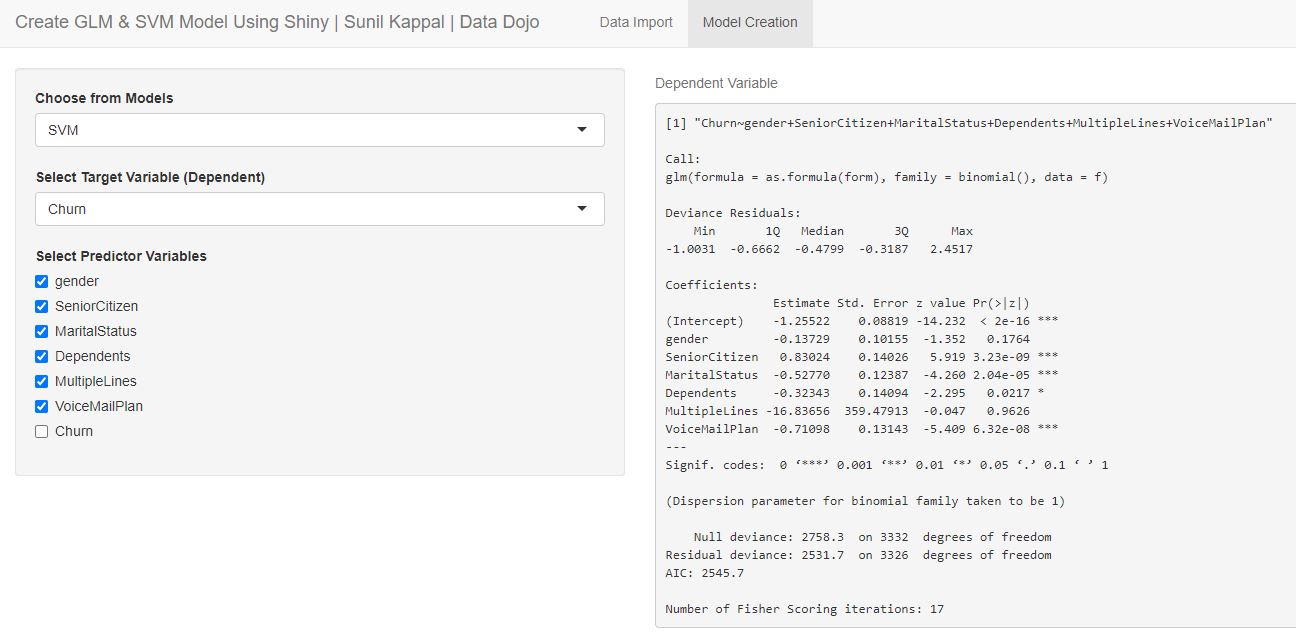Click the Choose from Models label

pyautogui.click(x=104, y=98)
